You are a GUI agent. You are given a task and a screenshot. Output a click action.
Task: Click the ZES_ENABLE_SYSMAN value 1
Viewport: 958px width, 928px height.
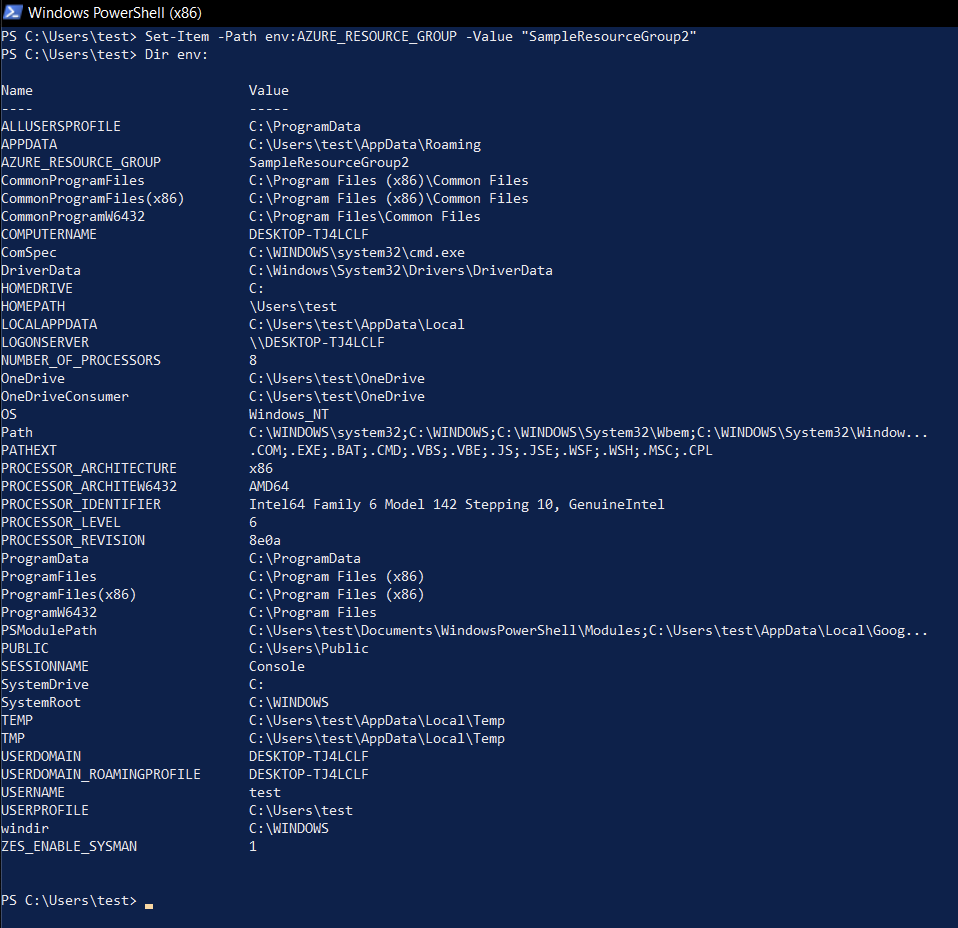[252, 846]
